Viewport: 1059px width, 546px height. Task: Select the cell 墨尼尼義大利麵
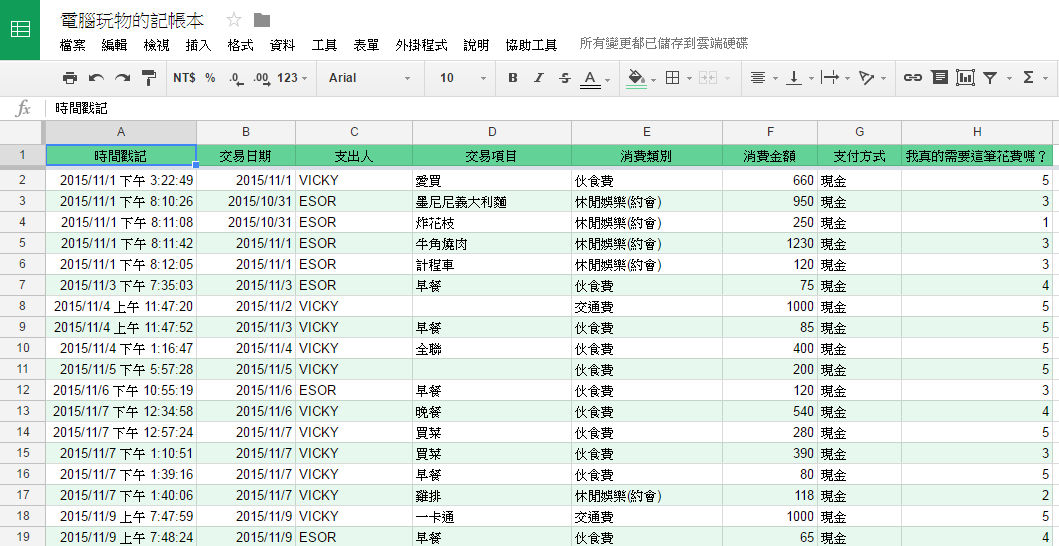tap(492, 201)
